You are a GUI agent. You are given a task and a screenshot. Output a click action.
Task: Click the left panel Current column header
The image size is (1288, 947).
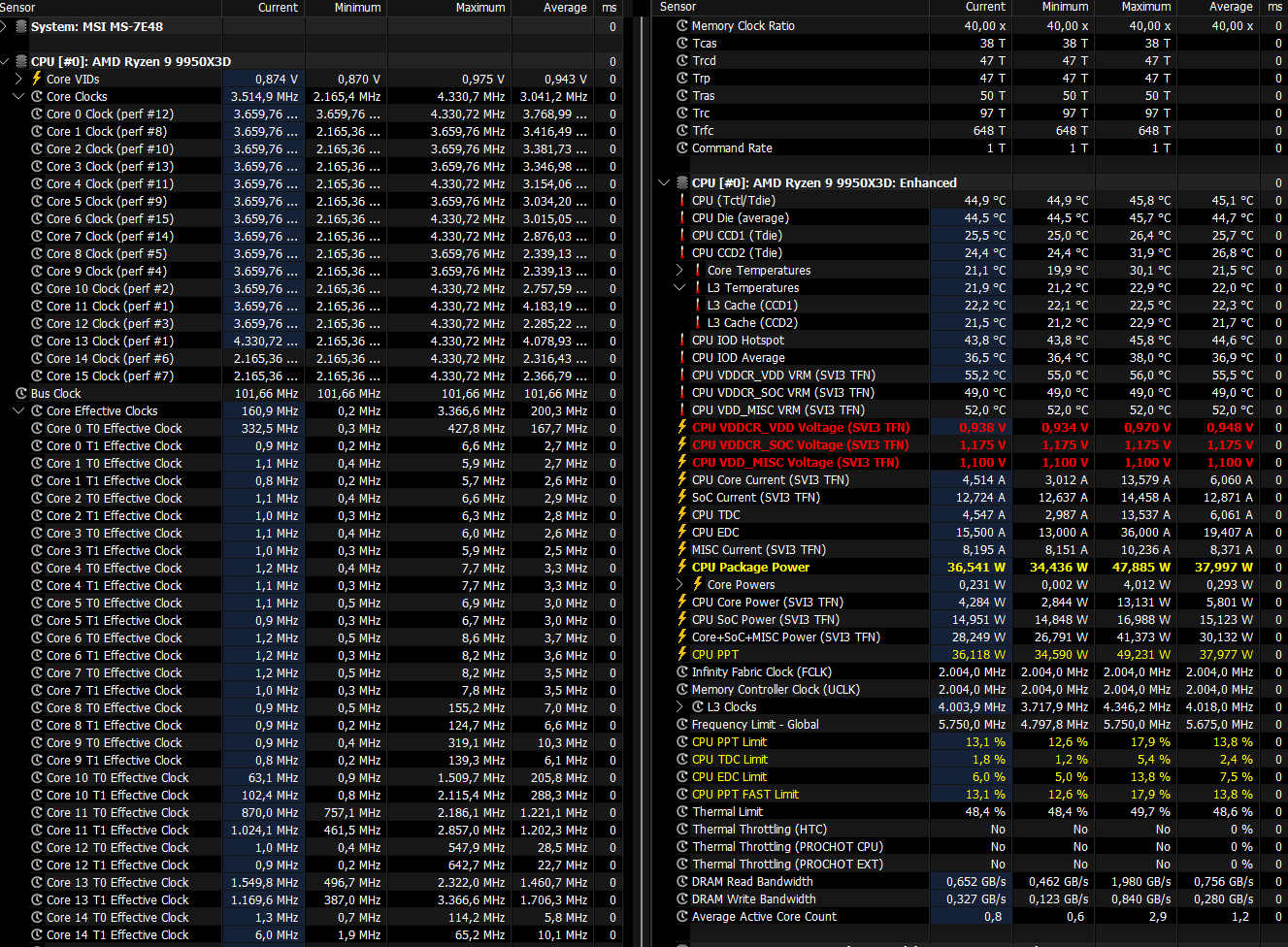pyautogui.click(x=263, y=7)
